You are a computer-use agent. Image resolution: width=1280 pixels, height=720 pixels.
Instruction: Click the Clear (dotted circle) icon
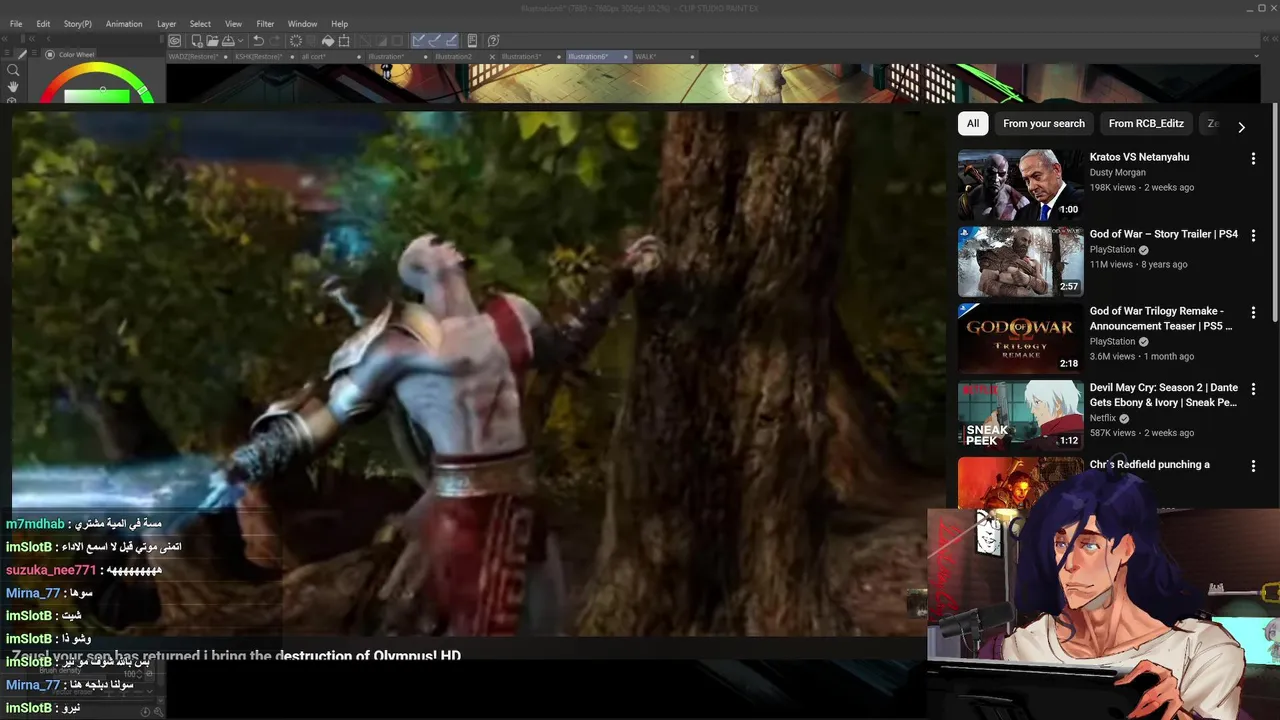[x=296, y=41]
